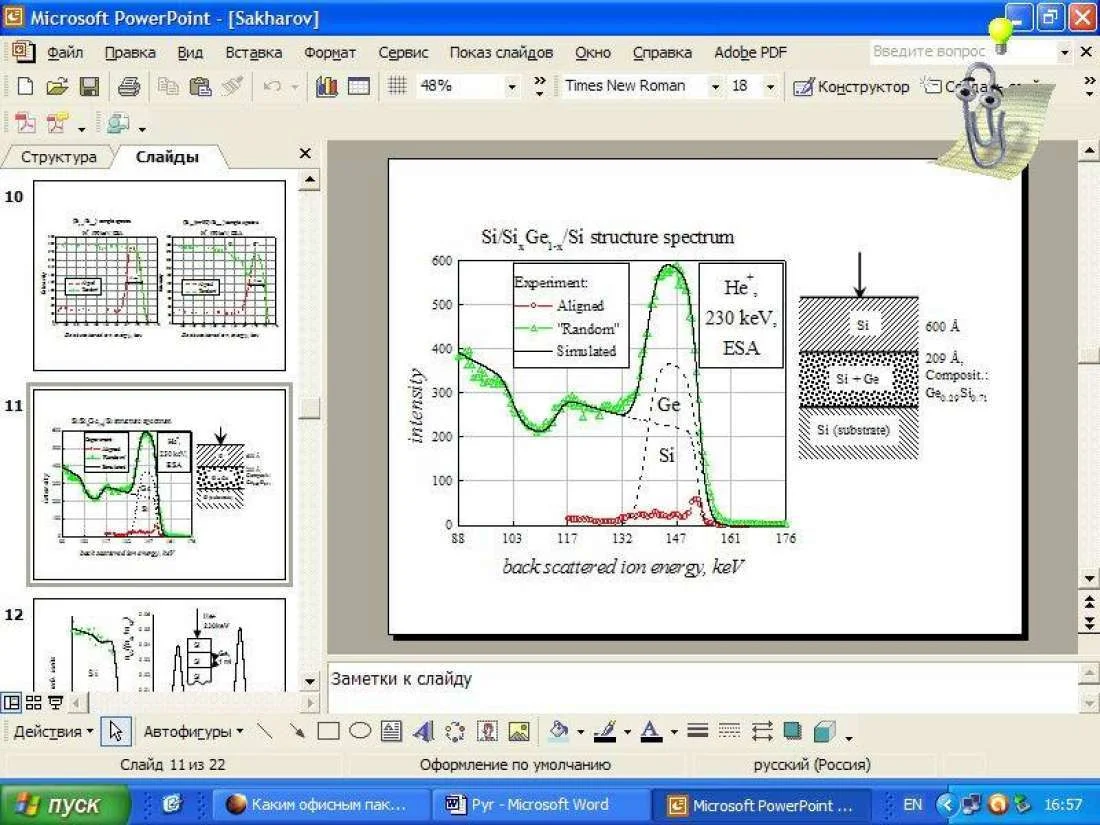Click the Конструктор button

click(852, 87)
